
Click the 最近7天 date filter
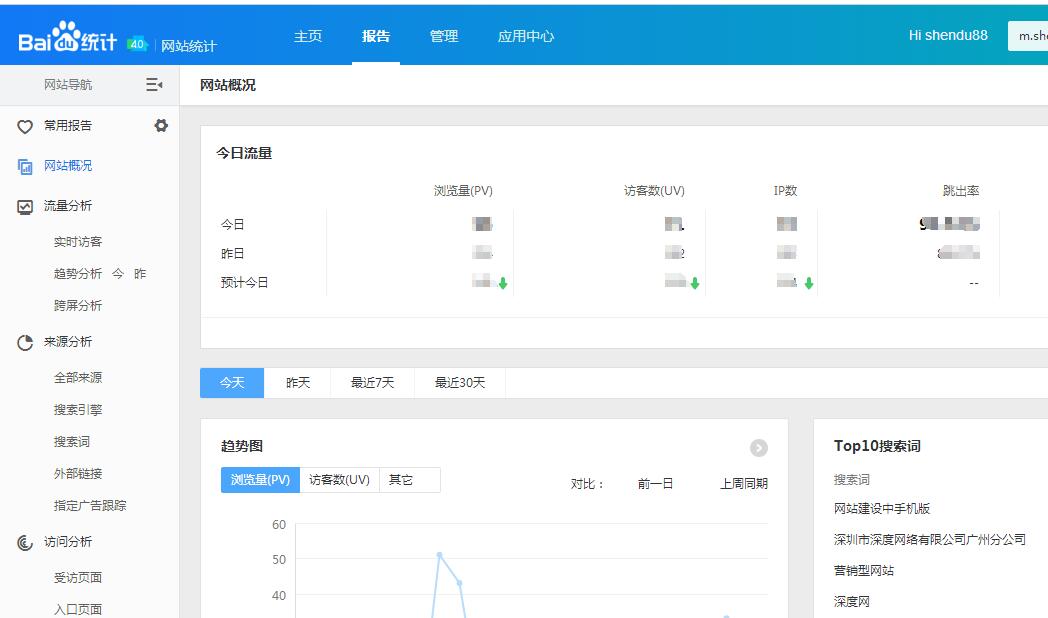[372, 382]
